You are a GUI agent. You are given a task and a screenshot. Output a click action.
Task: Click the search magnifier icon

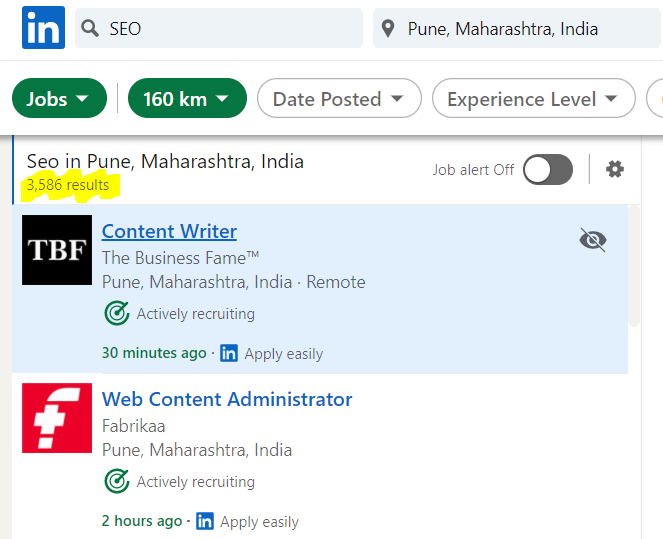click(x=90, y=29)
